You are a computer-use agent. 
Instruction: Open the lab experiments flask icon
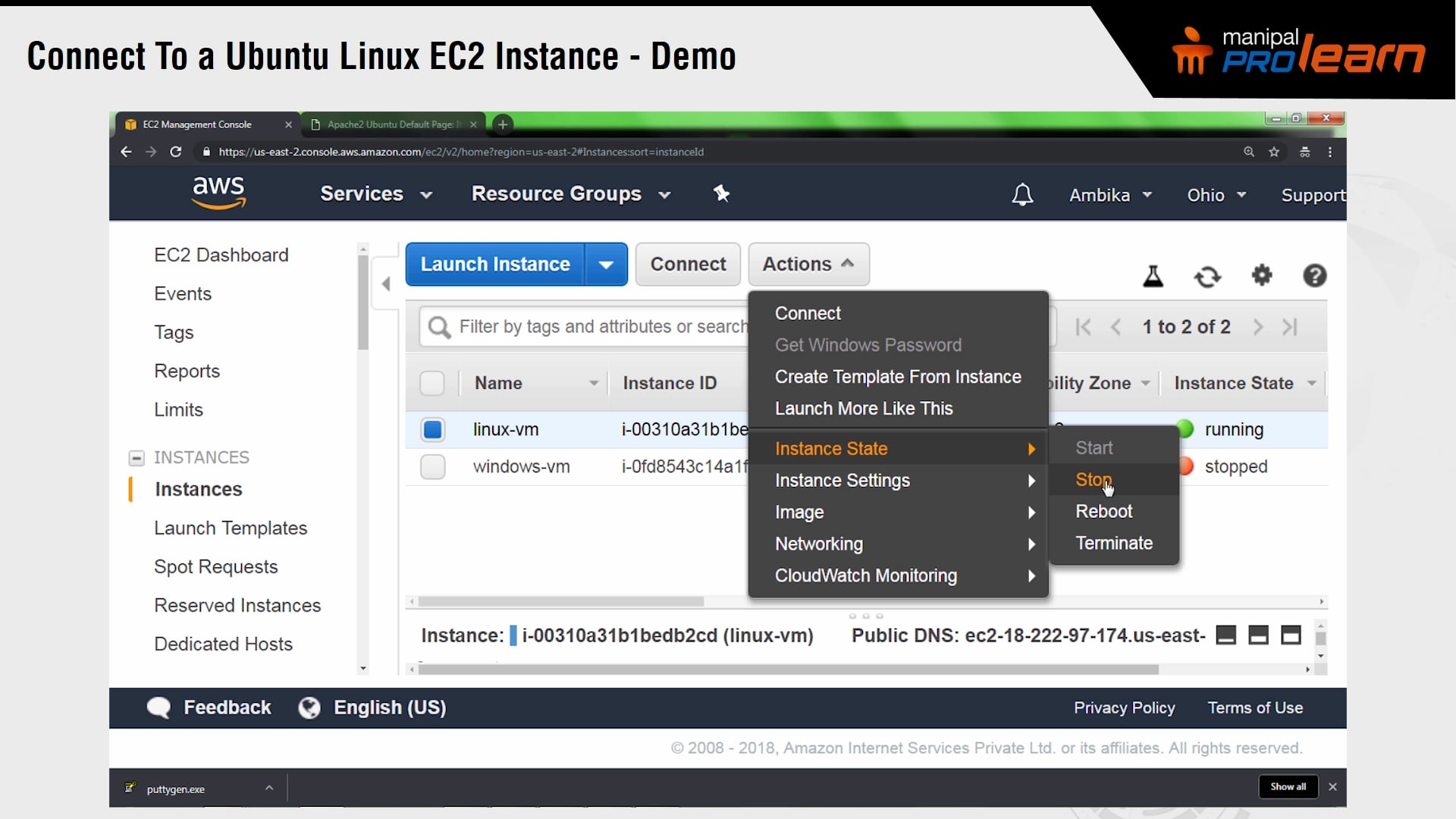click(1153, 276)
